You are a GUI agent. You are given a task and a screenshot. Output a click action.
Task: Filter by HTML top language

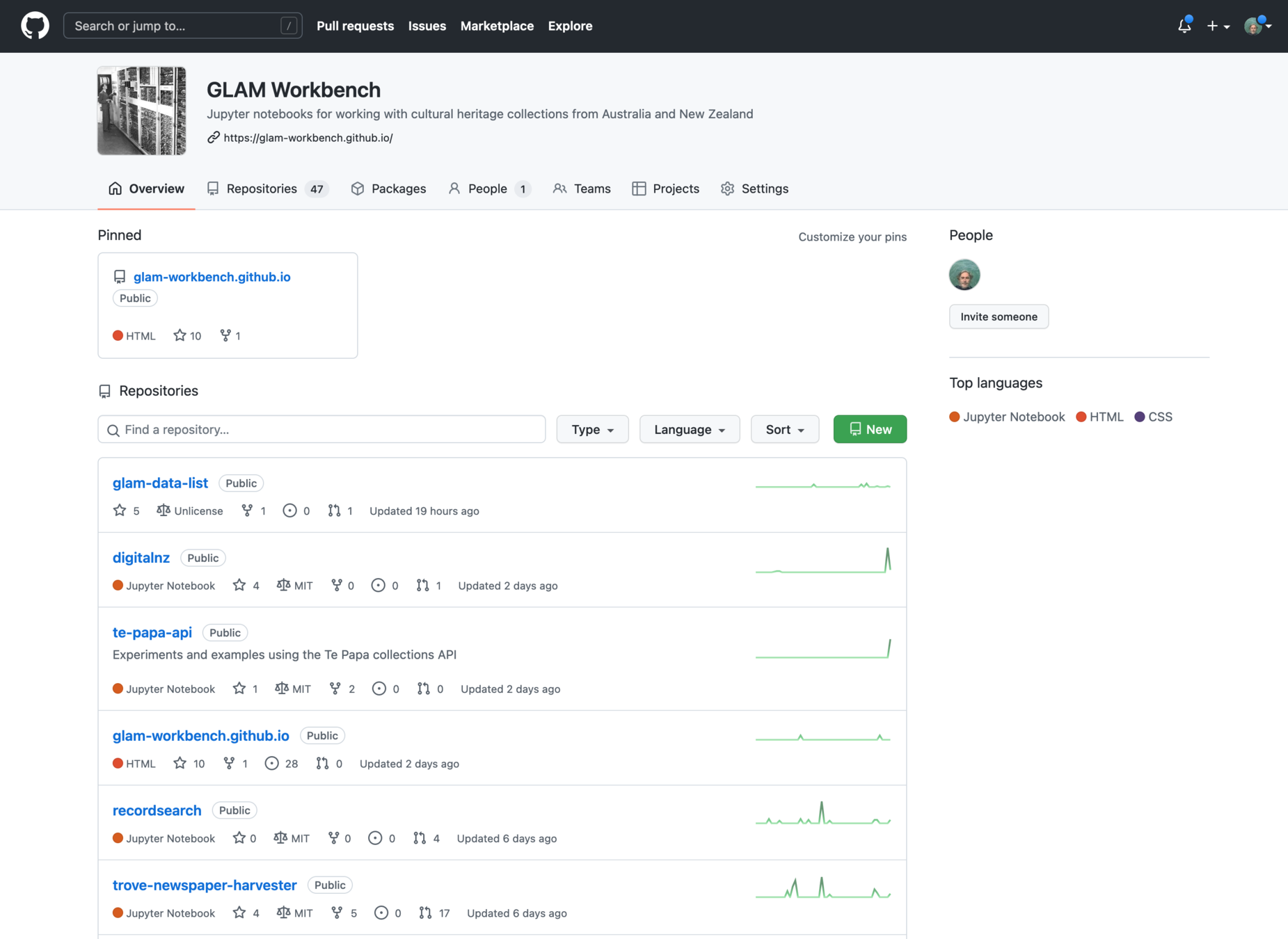tap(1099, 417)
